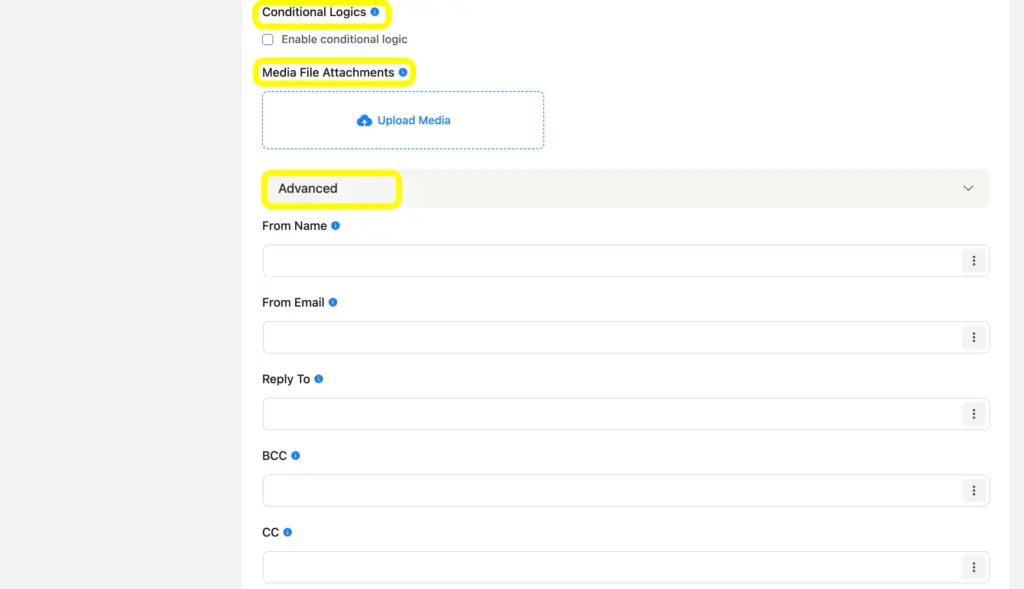The width and height of the screenshot is (1024, 589).
Task: Focus the From Name input field
Action: point(626,261)
